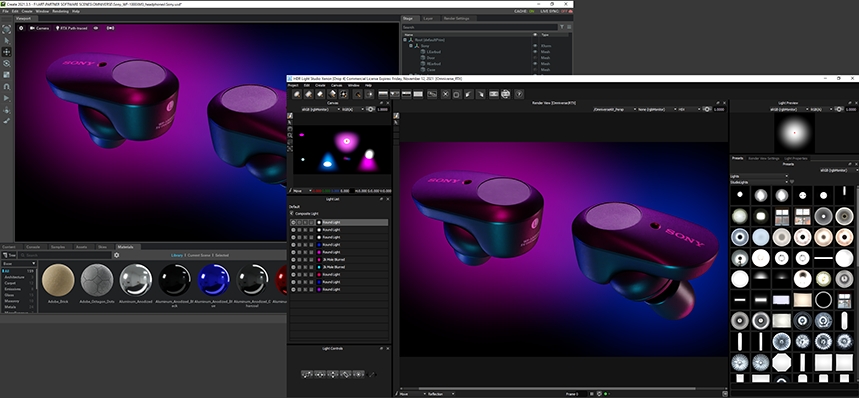Click the globe render toolbar icon
The image size is (859, 398).
pos(506,94)
